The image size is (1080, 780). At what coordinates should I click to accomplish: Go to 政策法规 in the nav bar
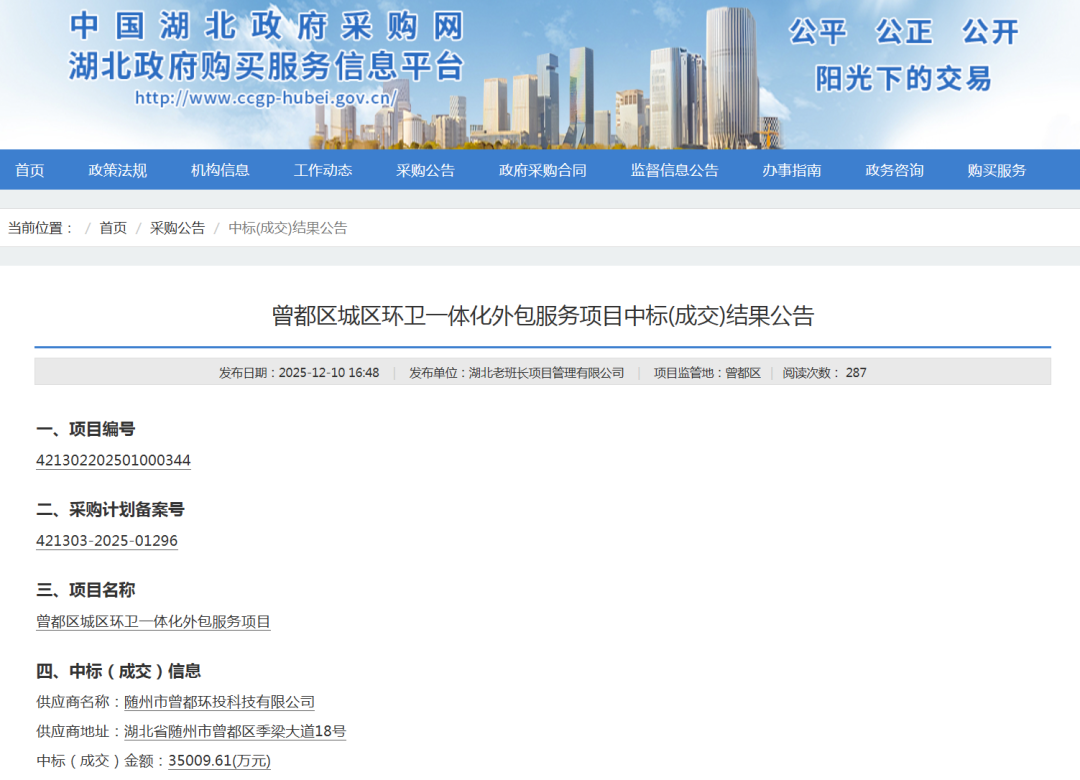click(118, 170)
